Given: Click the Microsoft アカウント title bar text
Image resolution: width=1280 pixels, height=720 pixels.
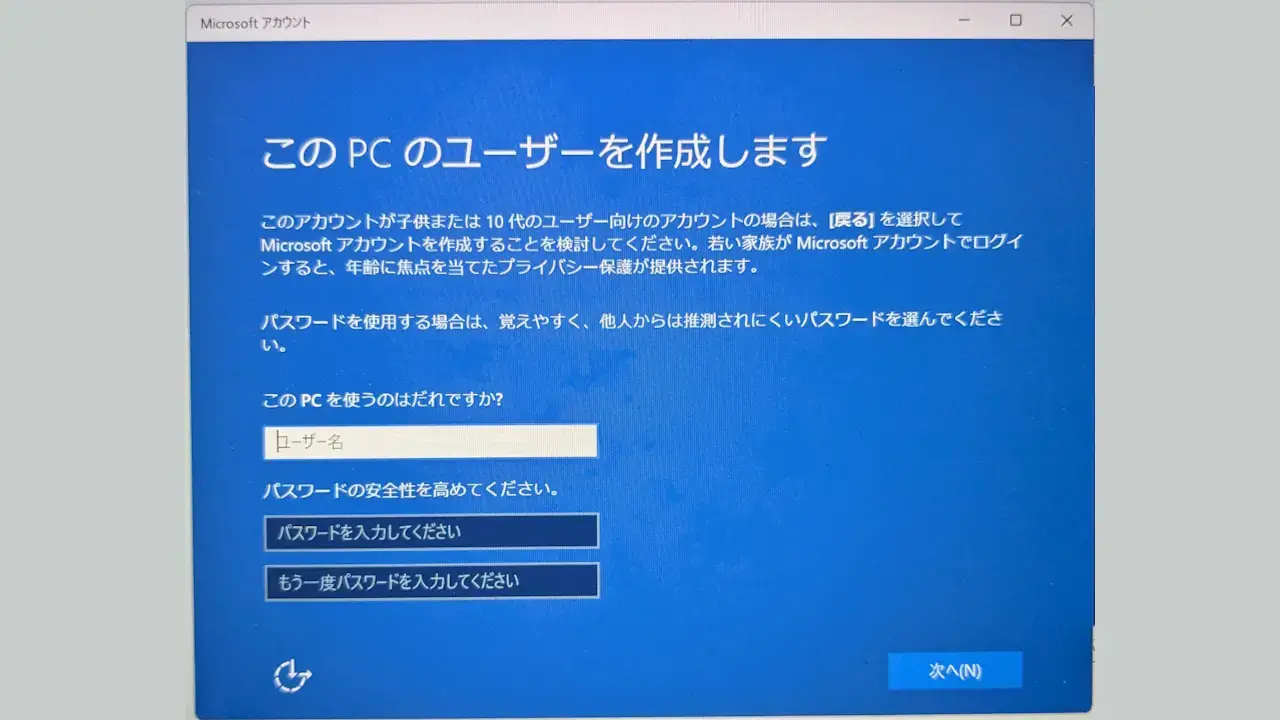Looking at the screenshot, I should (x=255, y=23).
